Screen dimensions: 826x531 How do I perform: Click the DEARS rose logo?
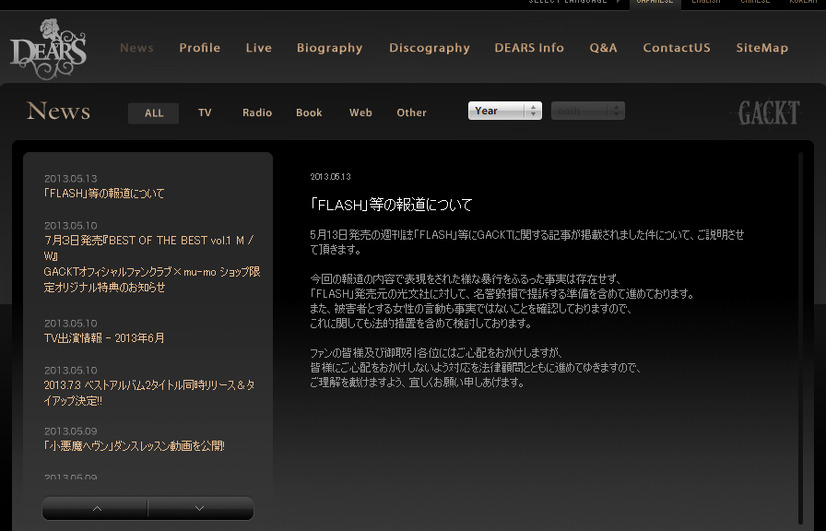(48, 48)
